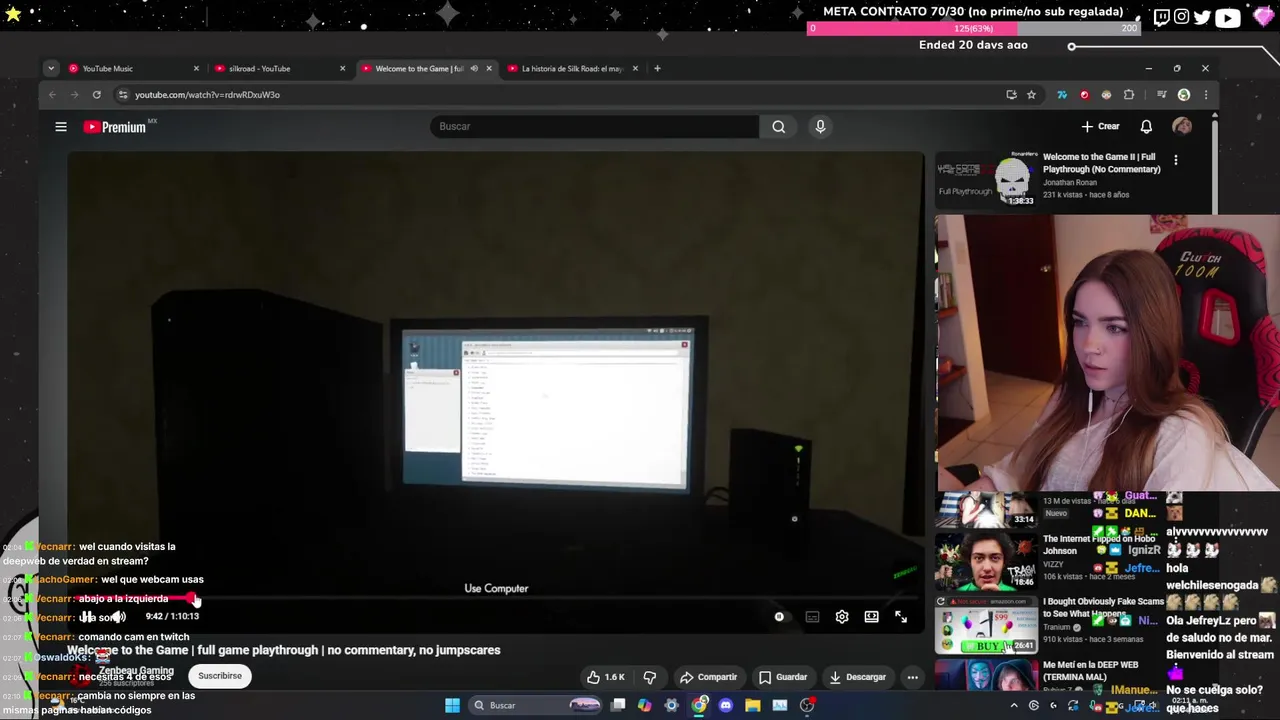Mute the video volume speaker
The height and width of the screenshot is (720, 1280).
coord(118,617)
